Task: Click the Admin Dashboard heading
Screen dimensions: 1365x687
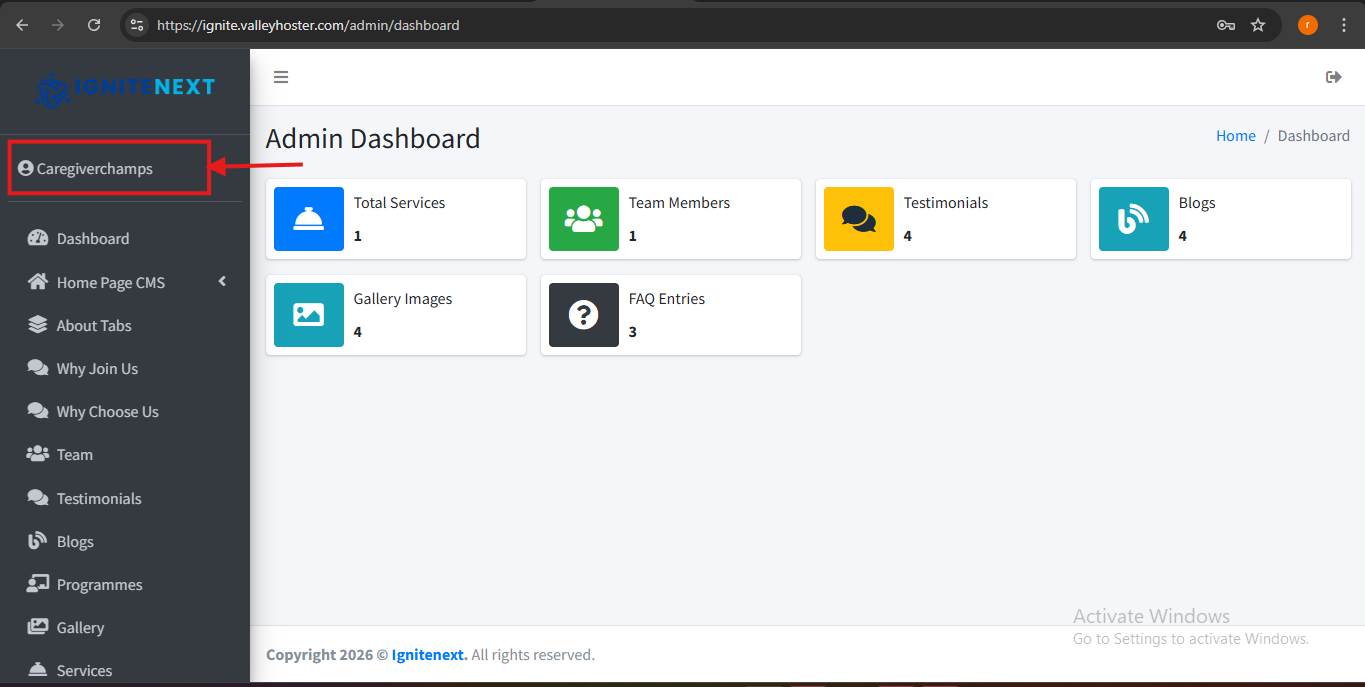Action: pyautogui.click(x=373, y=138)
